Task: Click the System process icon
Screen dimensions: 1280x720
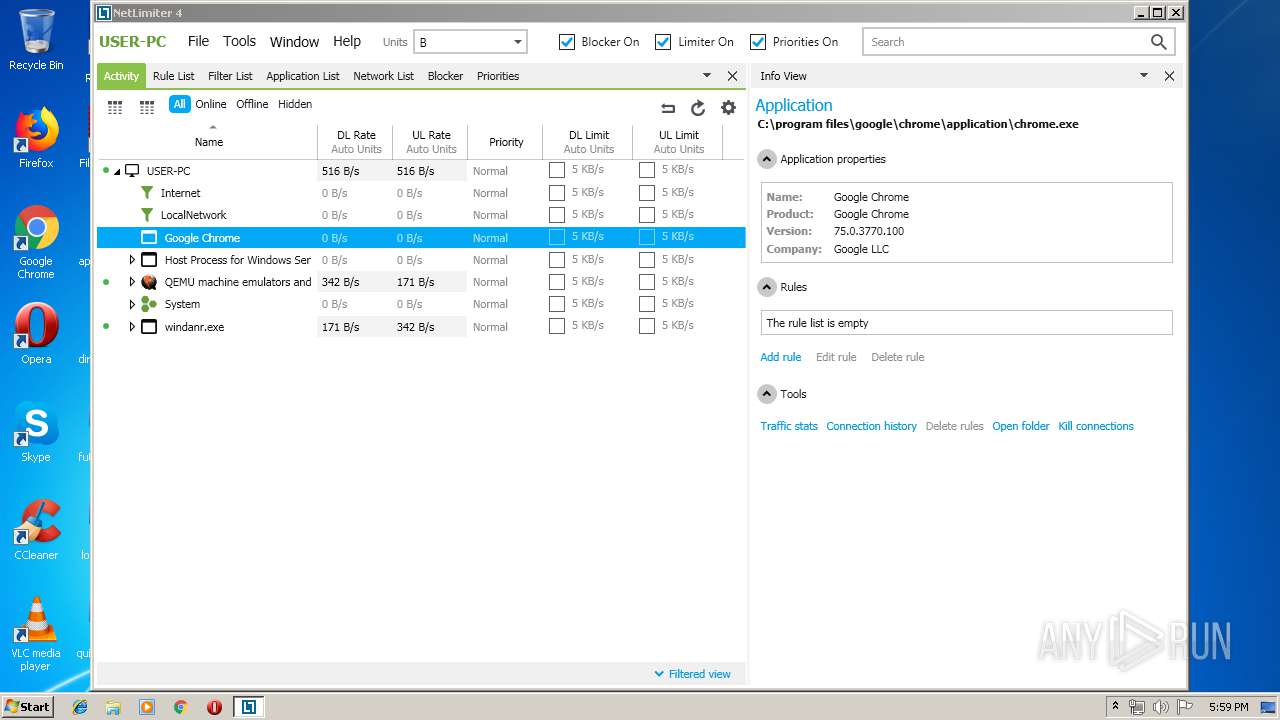Action: pos(149,304)
